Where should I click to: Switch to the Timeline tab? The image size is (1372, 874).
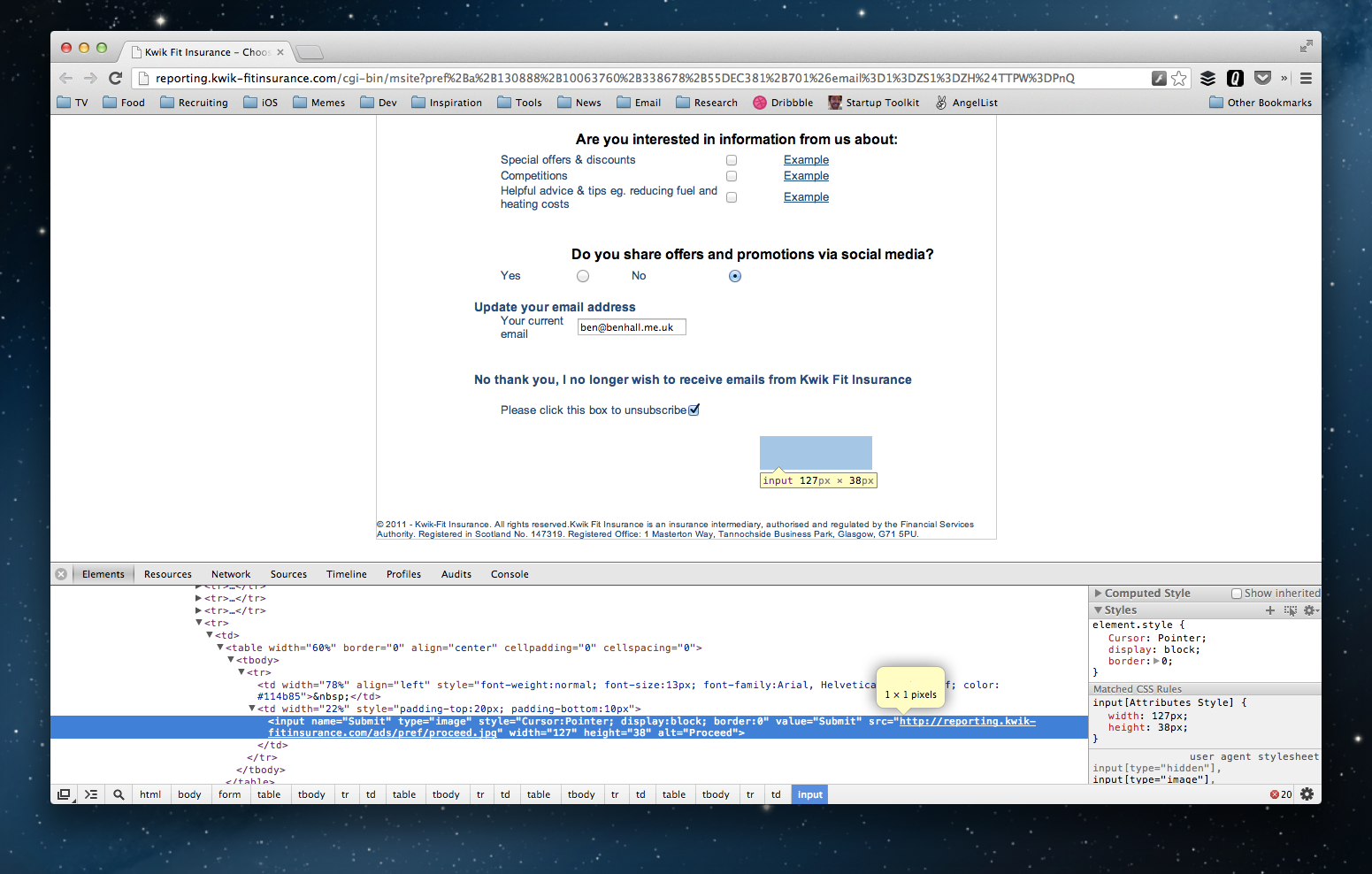tap(347, 574)
